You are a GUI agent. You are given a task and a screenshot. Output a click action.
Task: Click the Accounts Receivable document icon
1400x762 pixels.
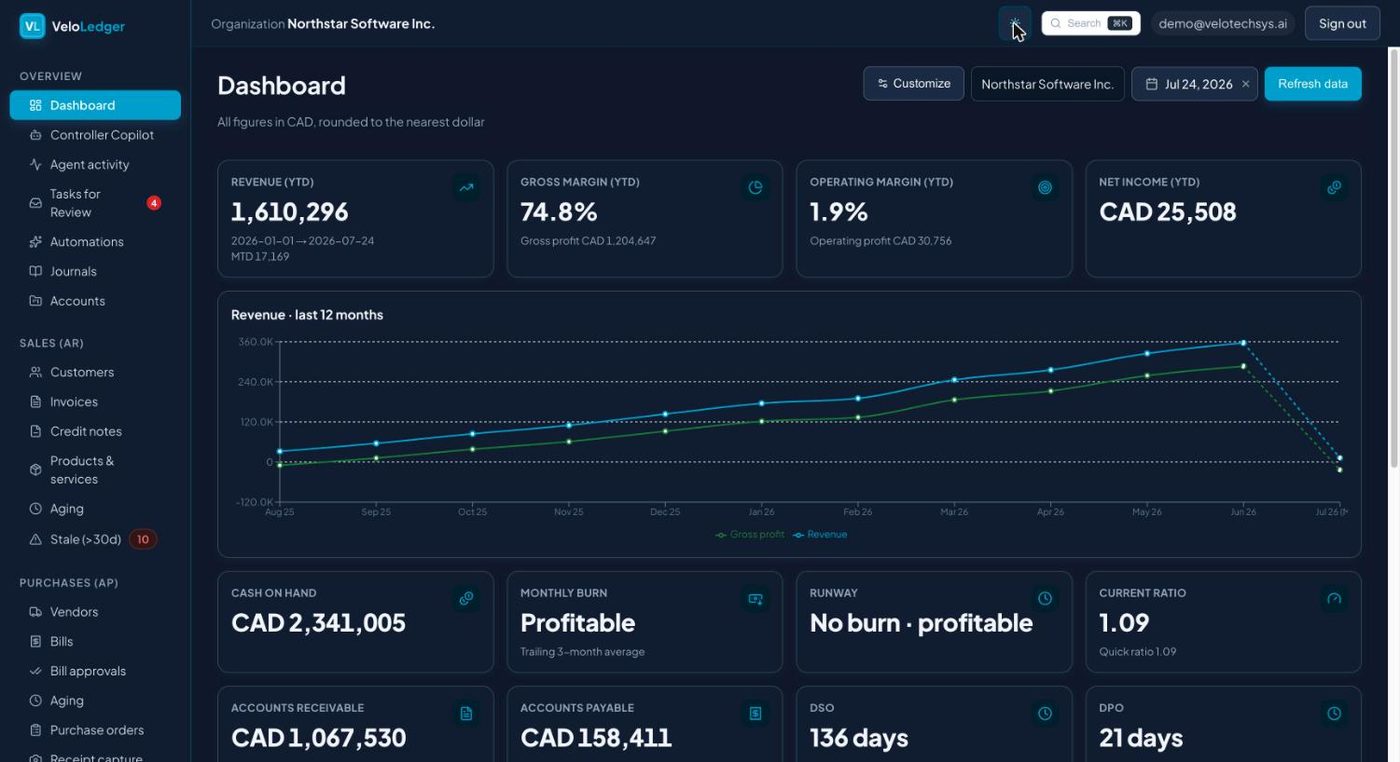[x=466, y=713]
